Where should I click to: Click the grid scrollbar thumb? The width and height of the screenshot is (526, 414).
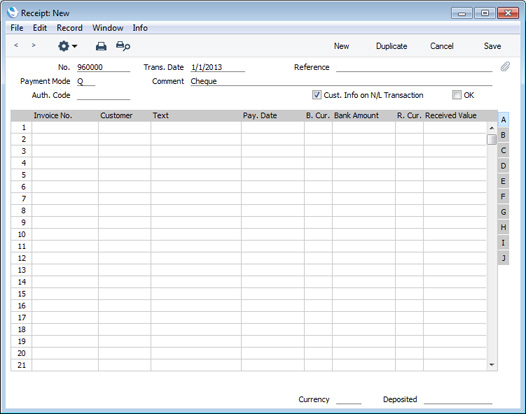tap(491, 139)
